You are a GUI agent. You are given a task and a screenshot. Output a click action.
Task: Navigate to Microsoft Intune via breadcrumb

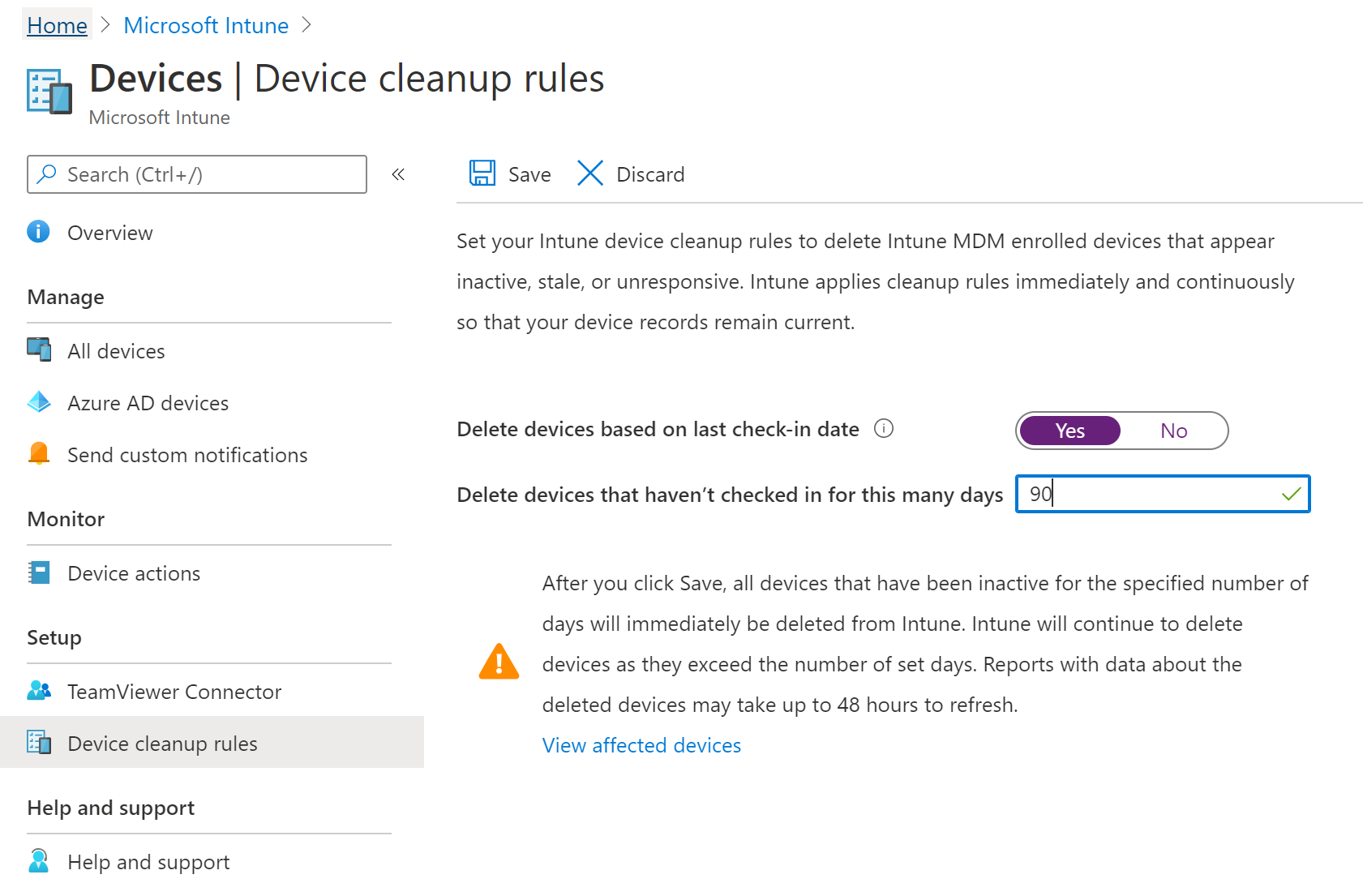[x=205, y=24]
